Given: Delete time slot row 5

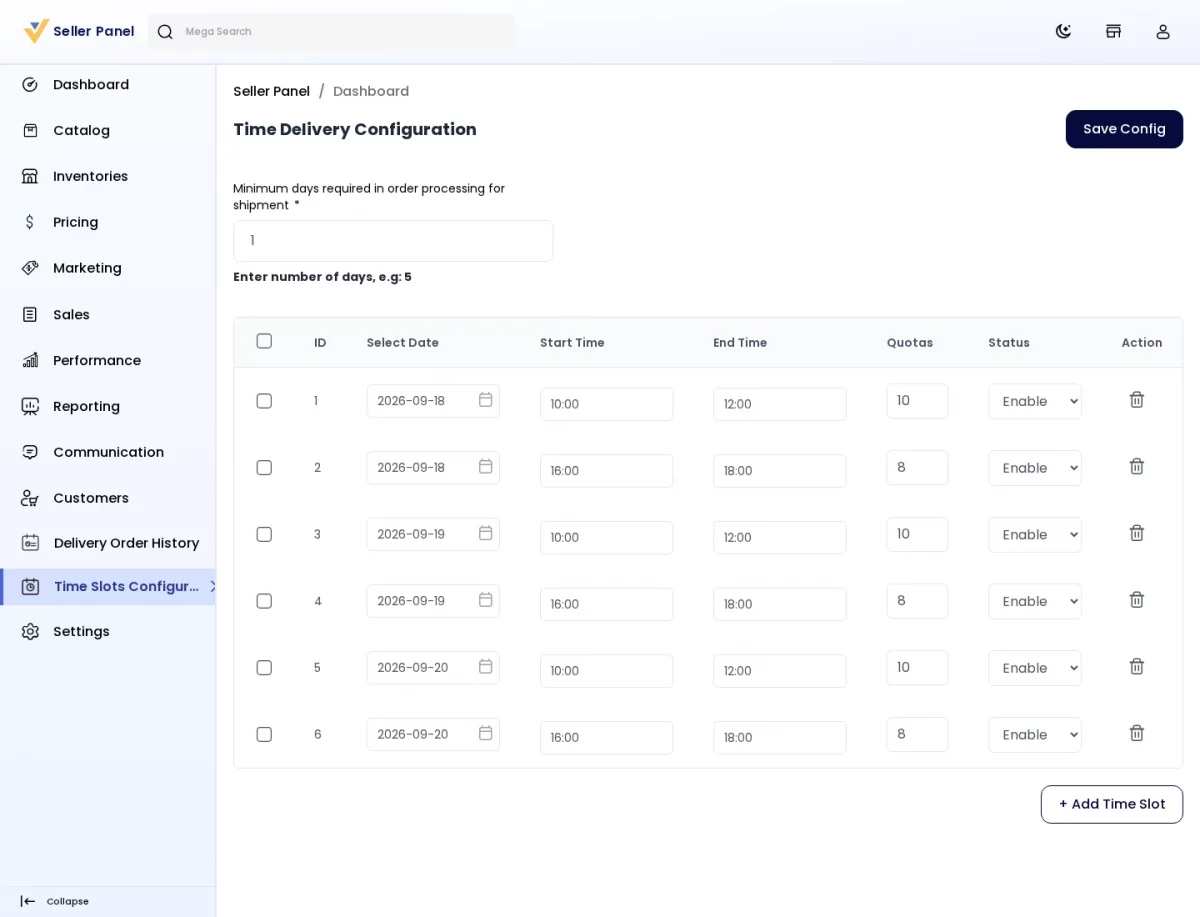Looking at the screenshot, I should coord(1137,667).
